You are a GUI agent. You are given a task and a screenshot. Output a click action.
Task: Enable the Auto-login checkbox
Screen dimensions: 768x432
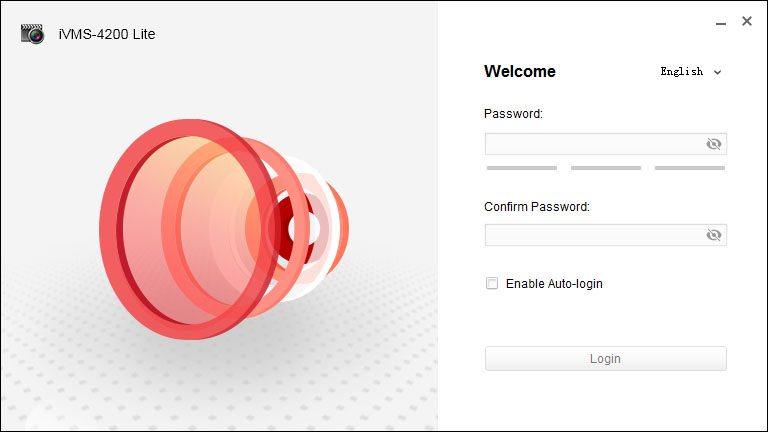coord(492,283)
